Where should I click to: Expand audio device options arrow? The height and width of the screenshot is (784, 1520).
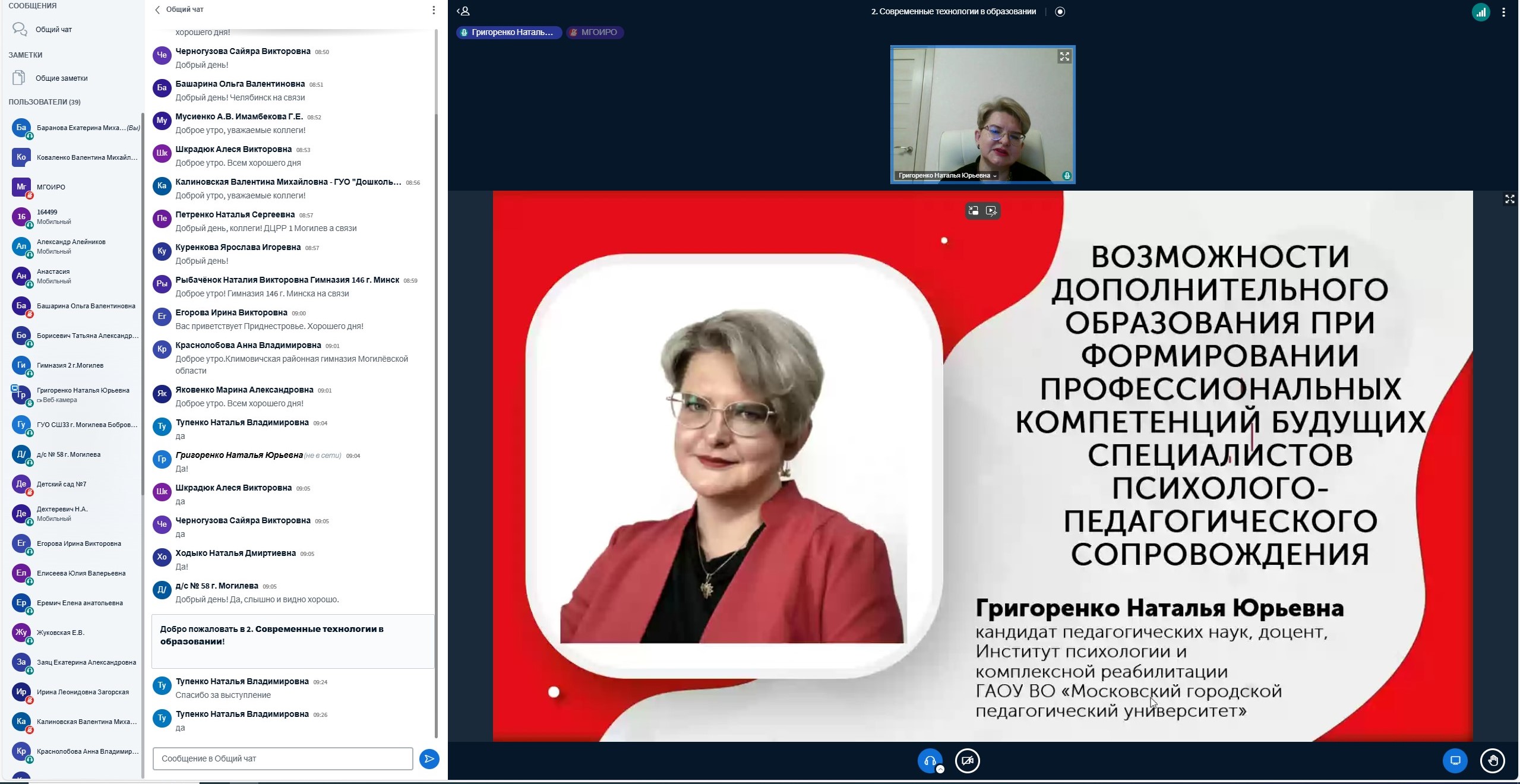[x=940, y=769]
